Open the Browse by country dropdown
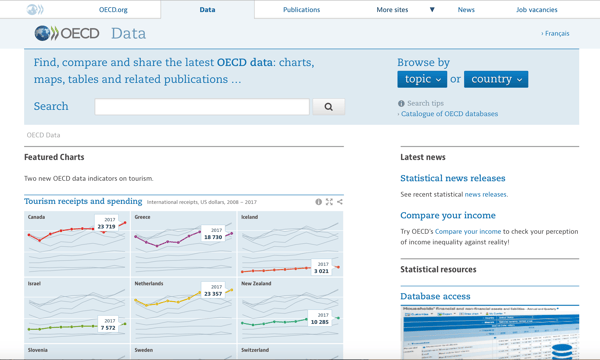 [x=496, y=79]
